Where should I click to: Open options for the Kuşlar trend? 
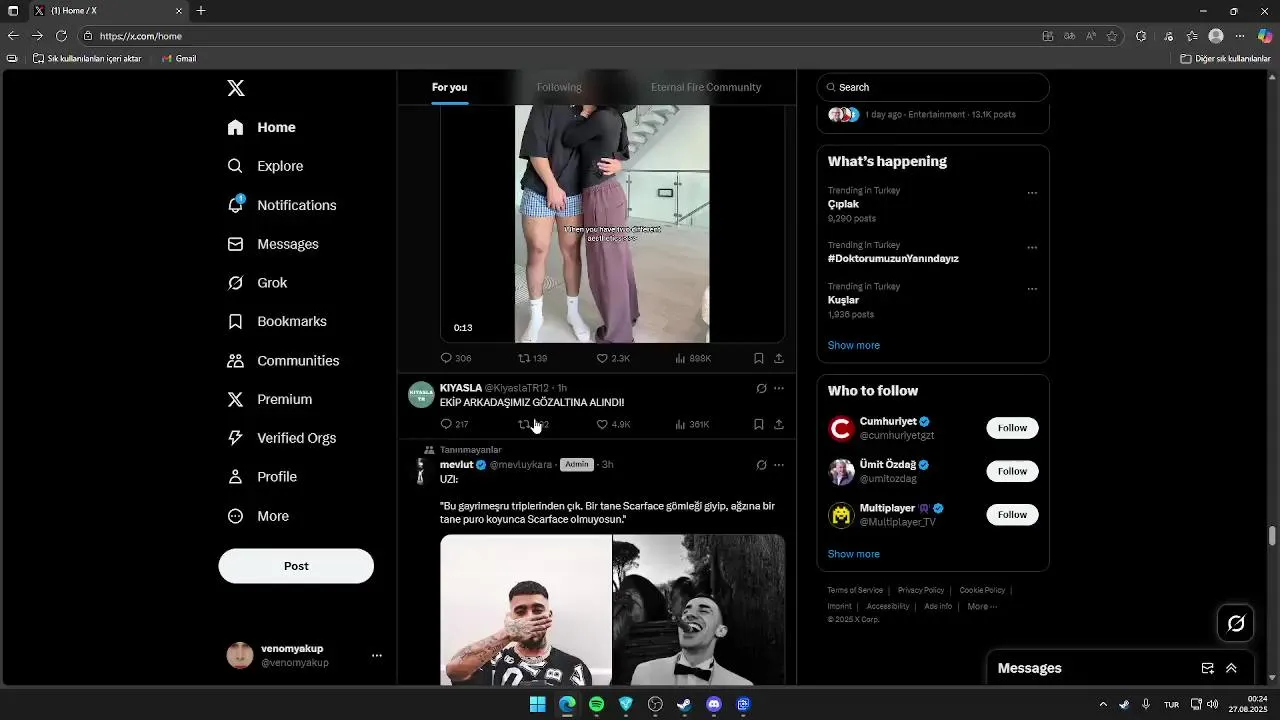[x=1032, y=289]
